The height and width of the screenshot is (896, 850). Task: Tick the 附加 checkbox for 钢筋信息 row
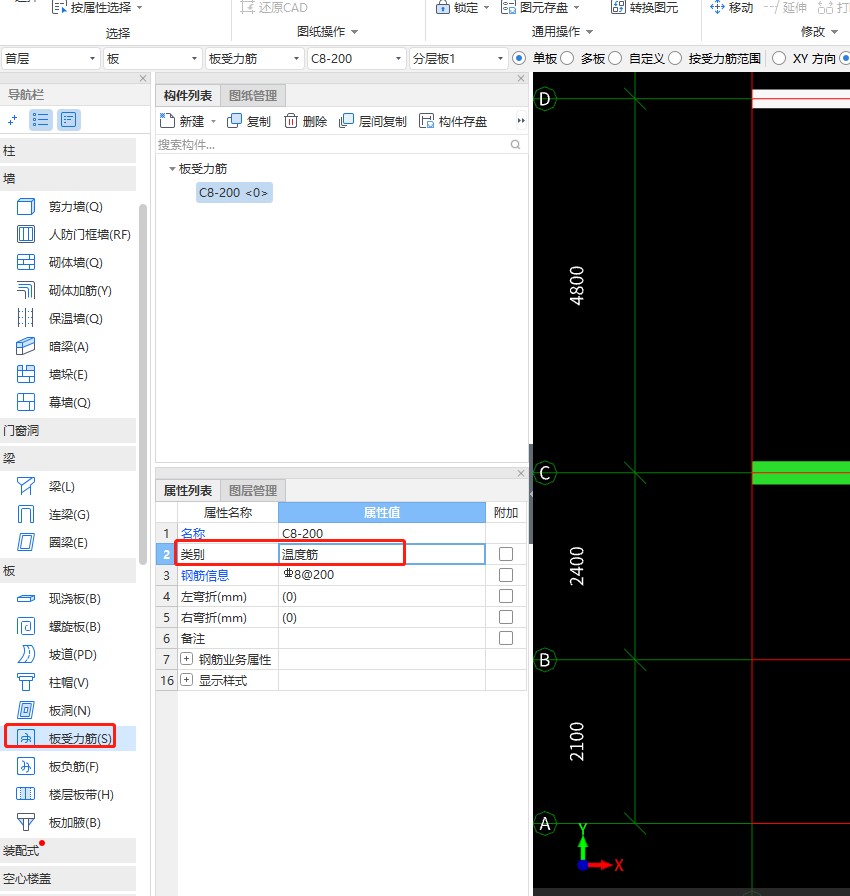(x=506, y=575)
